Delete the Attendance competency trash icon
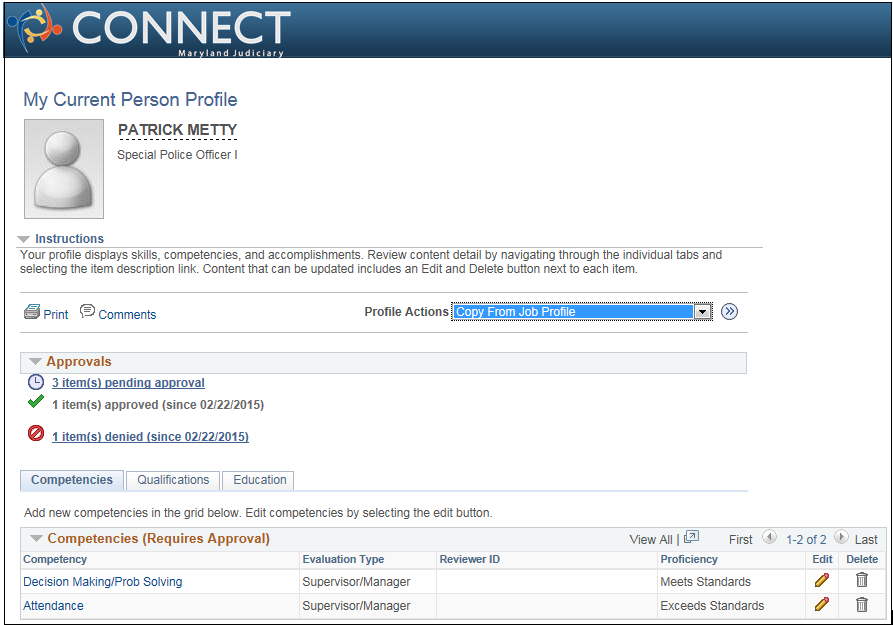 pyautogui.click(x=862, y=604)
